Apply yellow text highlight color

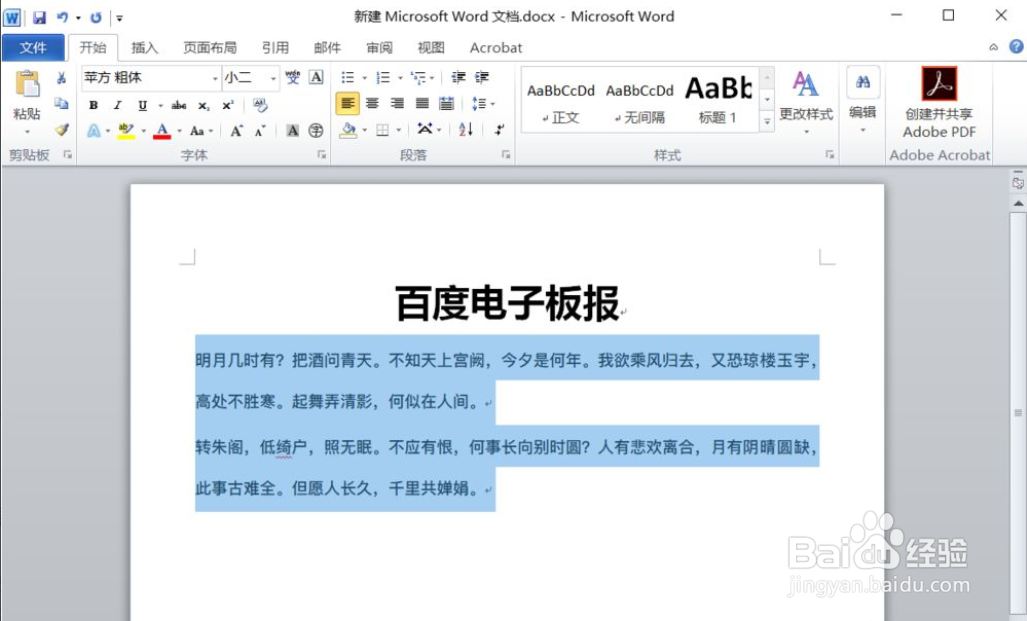(x=126, y=131)
